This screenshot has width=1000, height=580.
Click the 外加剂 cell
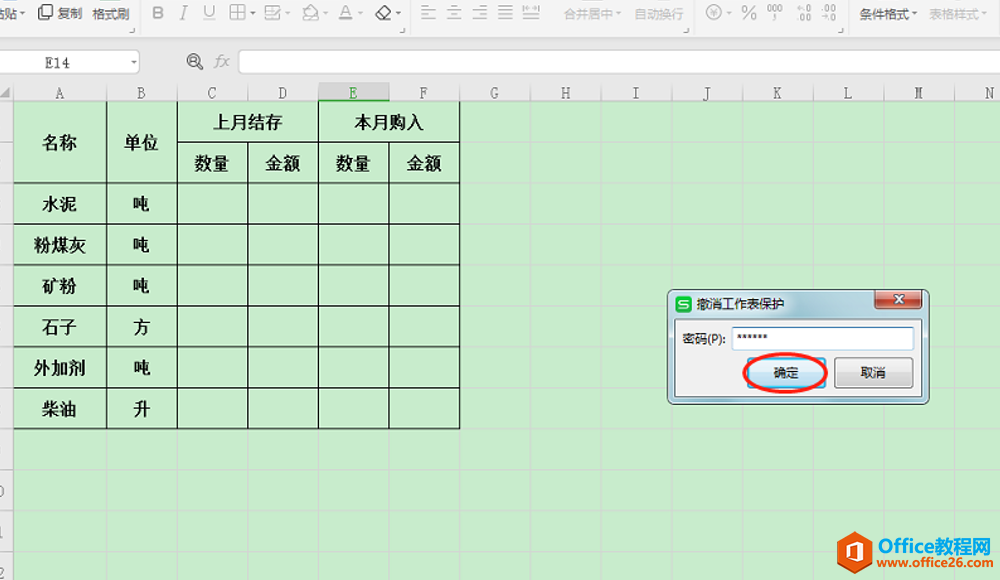60,368
